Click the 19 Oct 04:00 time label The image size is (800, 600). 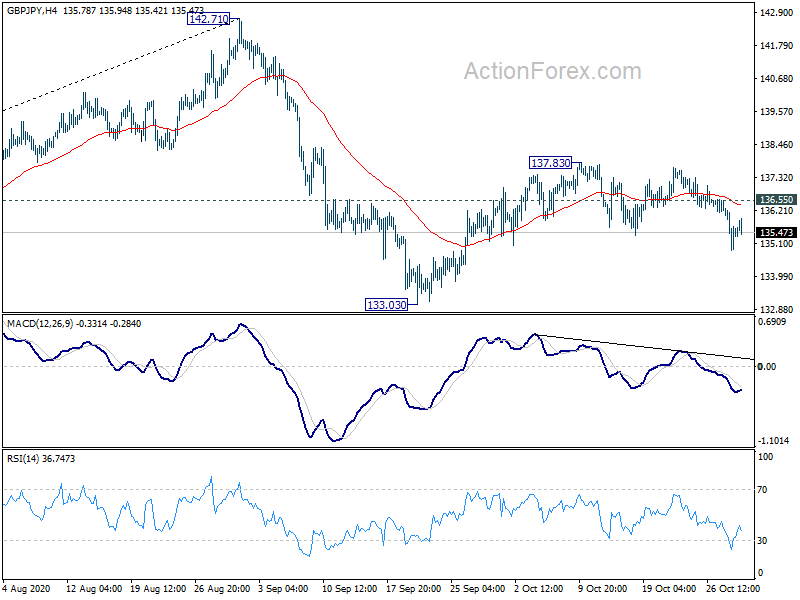point(669,588)
